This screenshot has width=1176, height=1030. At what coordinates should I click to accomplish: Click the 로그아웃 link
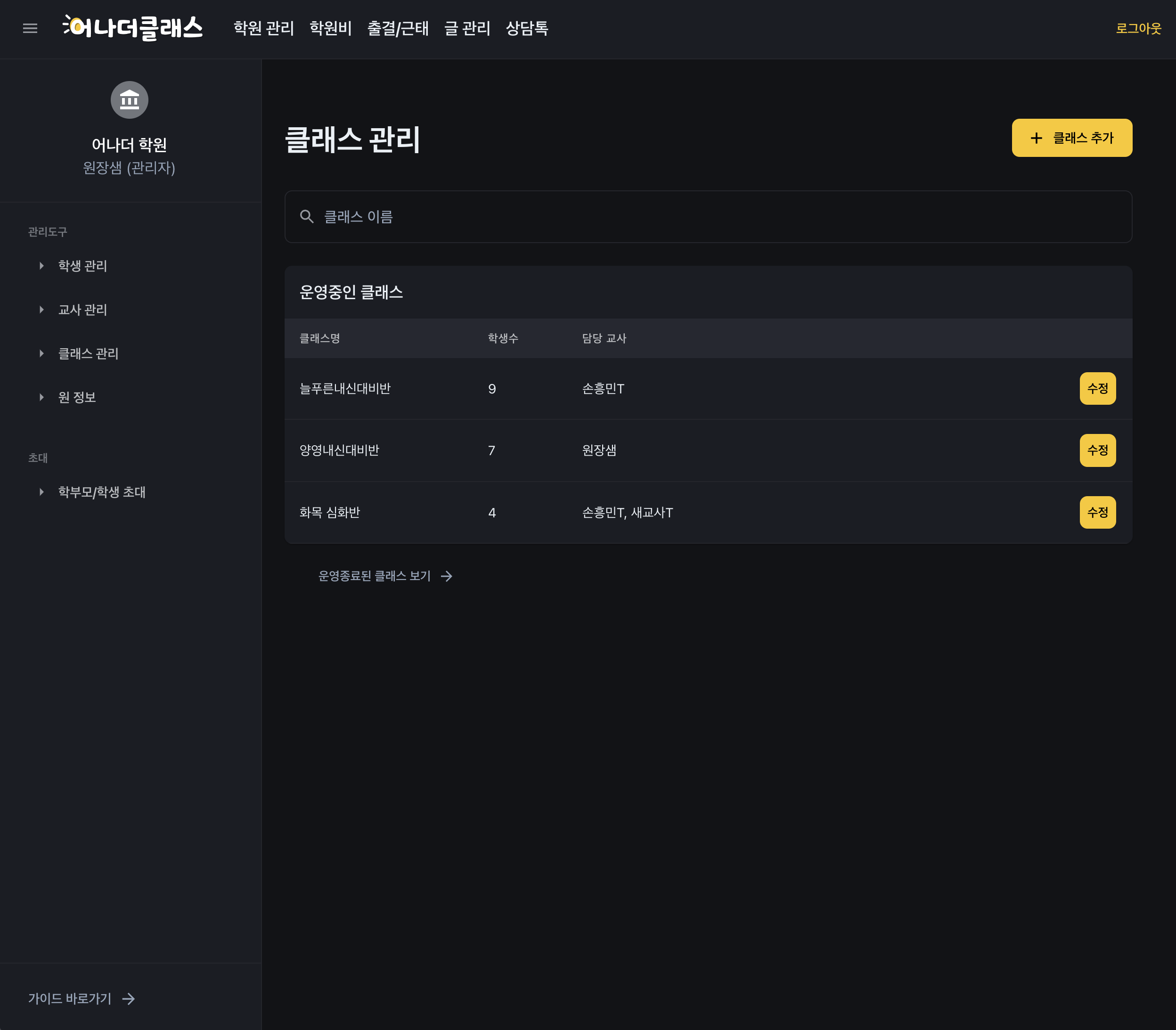click(x=1138, y=28)
